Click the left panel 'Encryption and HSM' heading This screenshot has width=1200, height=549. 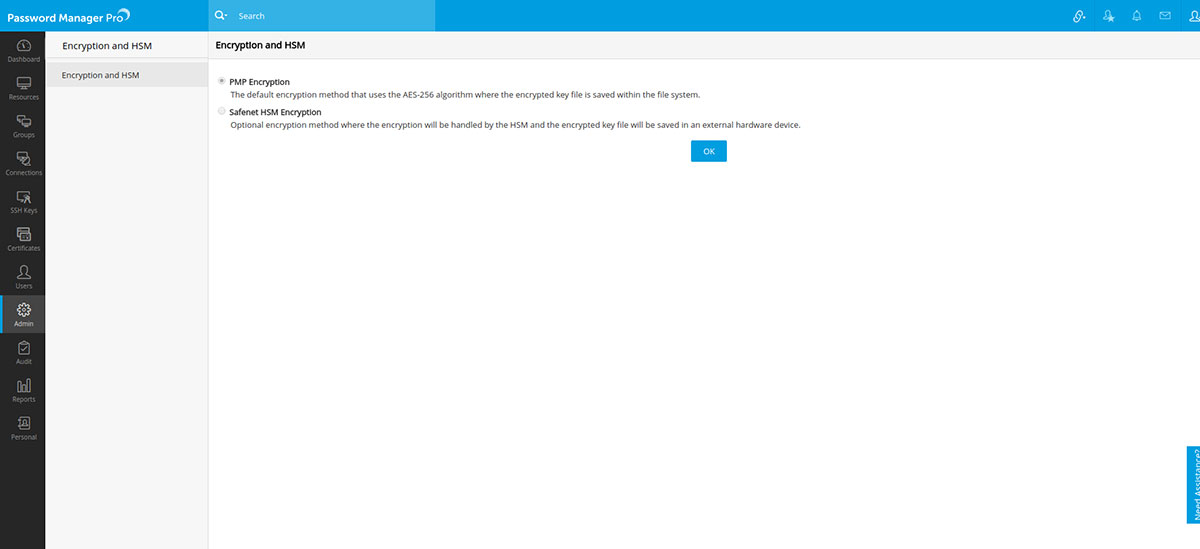(x=107, y=46)
